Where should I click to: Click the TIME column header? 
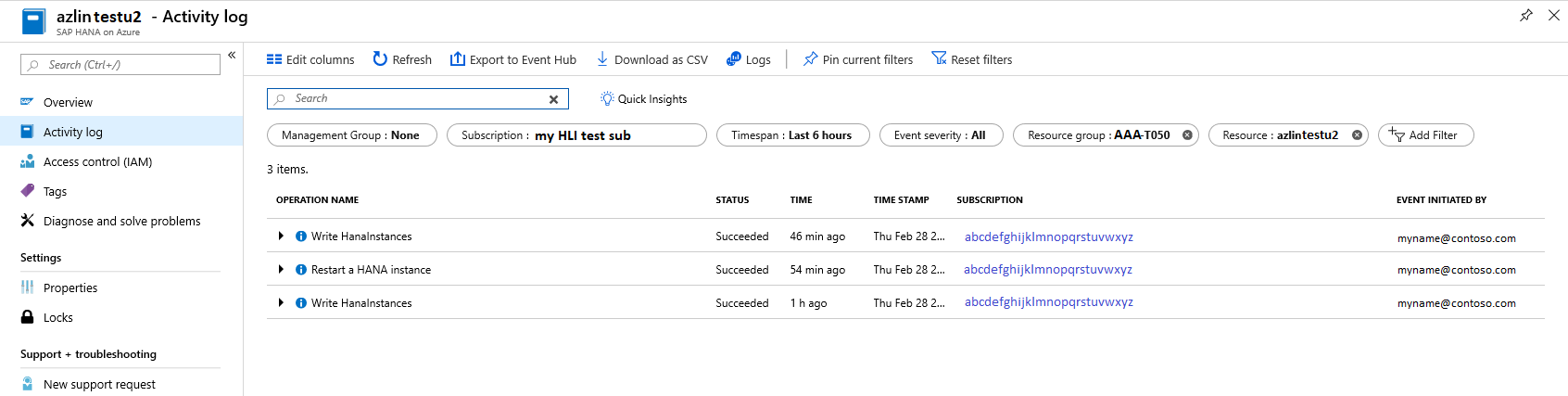[801, 200]
